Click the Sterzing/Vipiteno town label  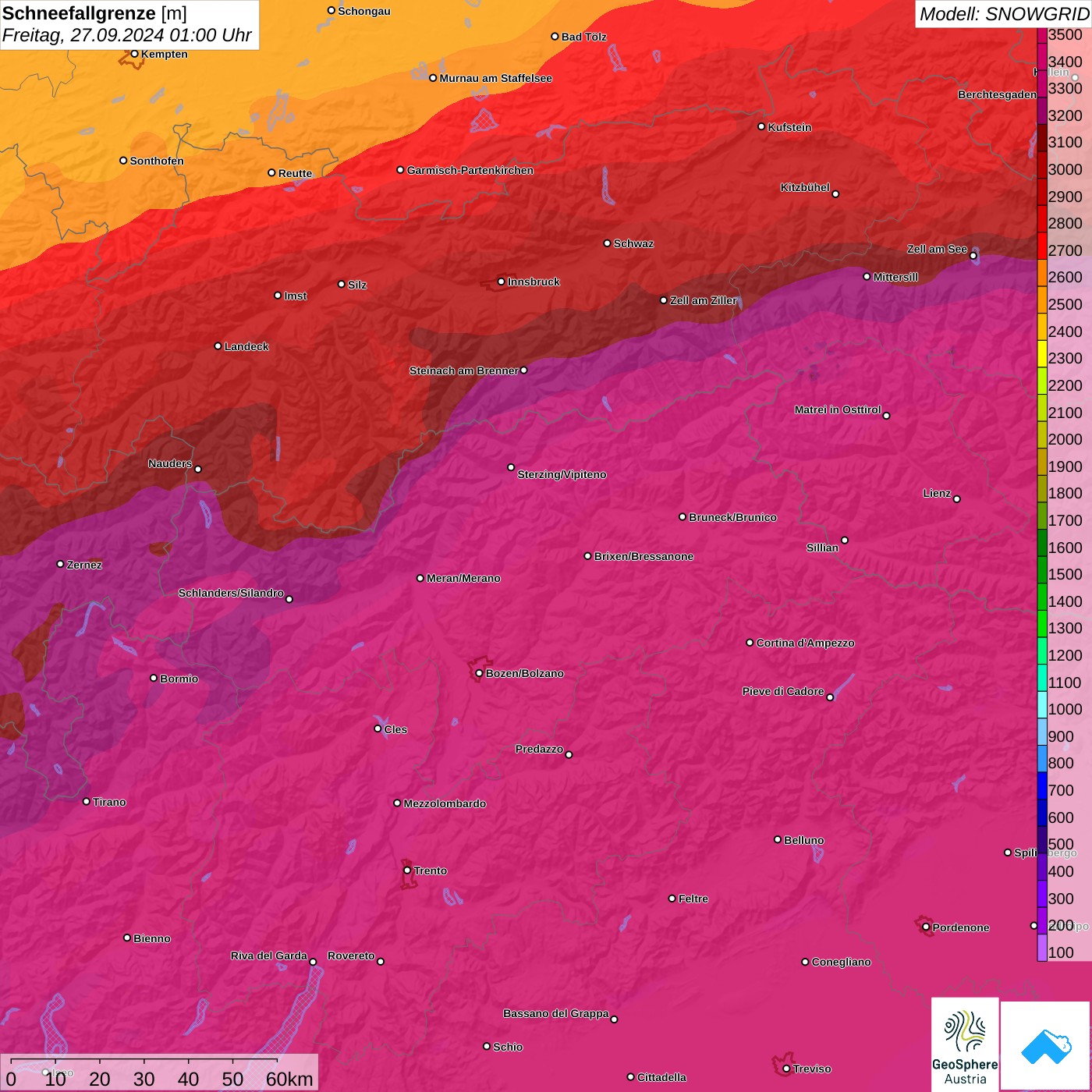(562, 474)
